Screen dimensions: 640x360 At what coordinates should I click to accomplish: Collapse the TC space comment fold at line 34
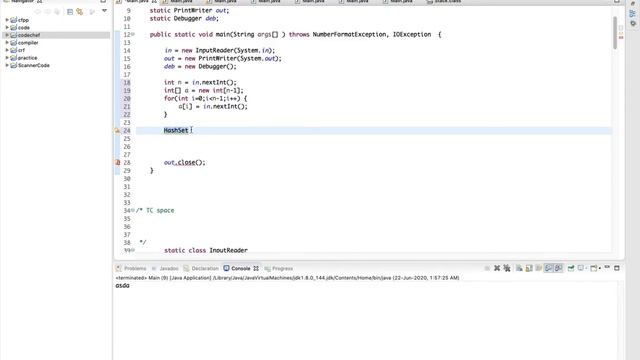click(x=133, y=210)
